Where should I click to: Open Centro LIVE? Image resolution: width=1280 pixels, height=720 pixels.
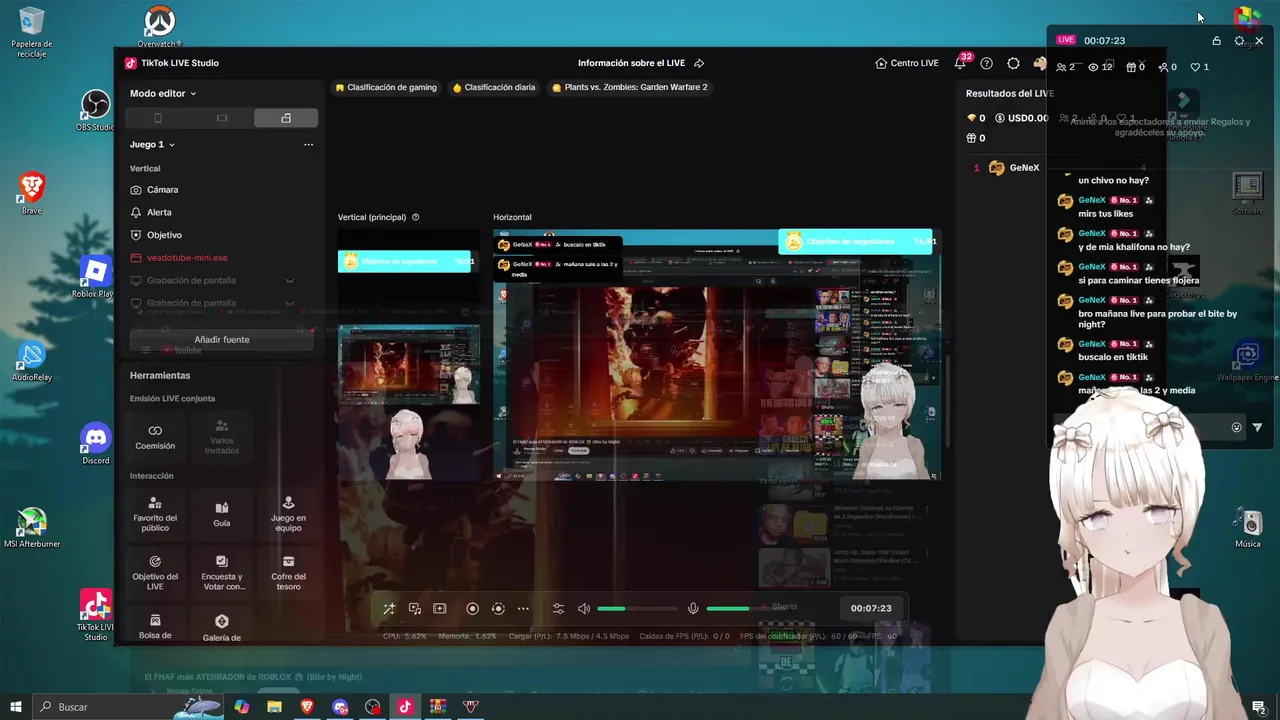click(907, 63)
